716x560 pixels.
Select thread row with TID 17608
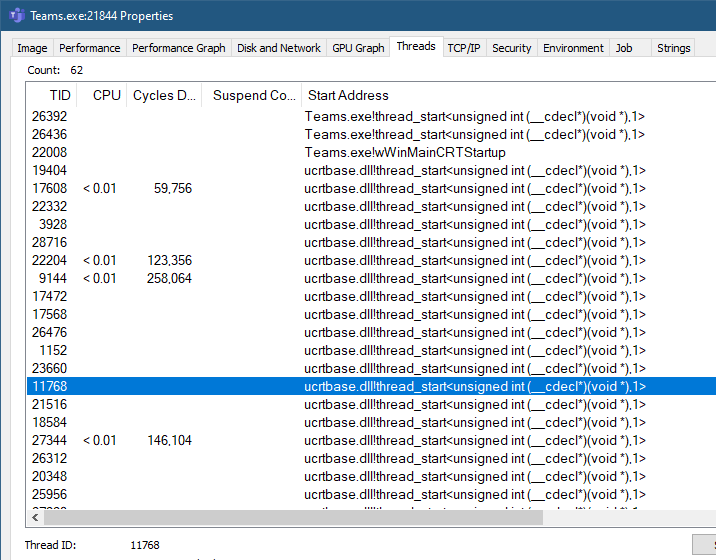click(300, 189)
